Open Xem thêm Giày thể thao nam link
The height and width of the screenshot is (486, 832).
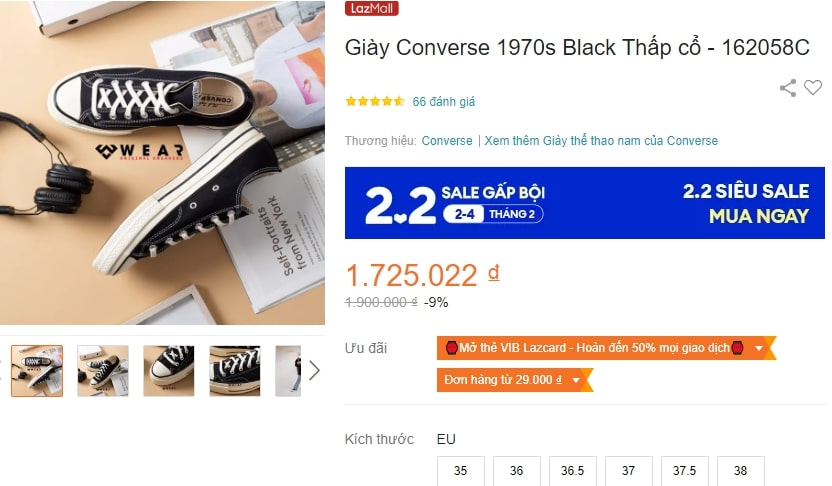coord(601,141)
